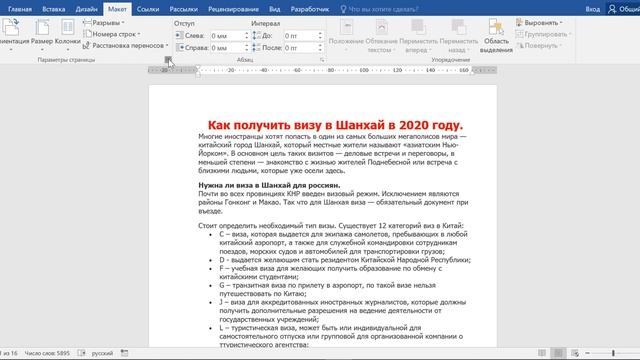Click the bold subheading 'Нужна ли виза в Шанхай'
The height and width of the screenshot is (360, 640).
click(269, 185)
